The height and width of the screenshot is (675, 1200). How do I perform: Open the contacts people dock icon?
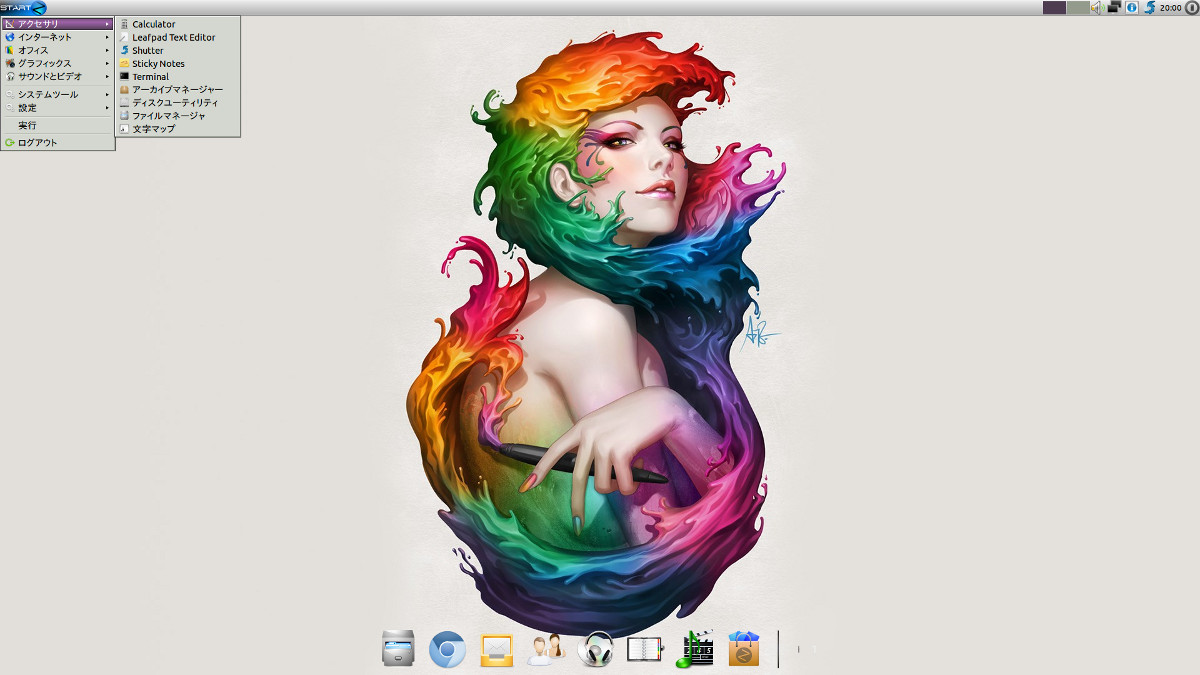point(547,650)
